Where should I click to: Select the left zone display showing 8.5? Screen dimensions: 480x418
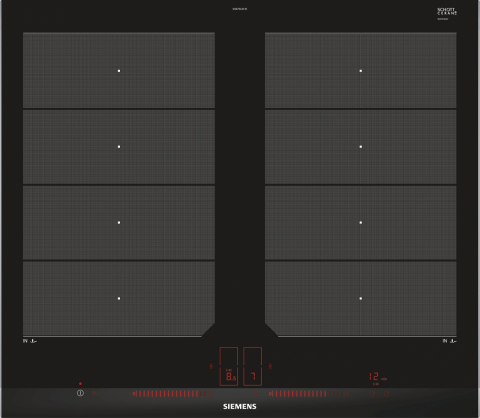[229, 366]
